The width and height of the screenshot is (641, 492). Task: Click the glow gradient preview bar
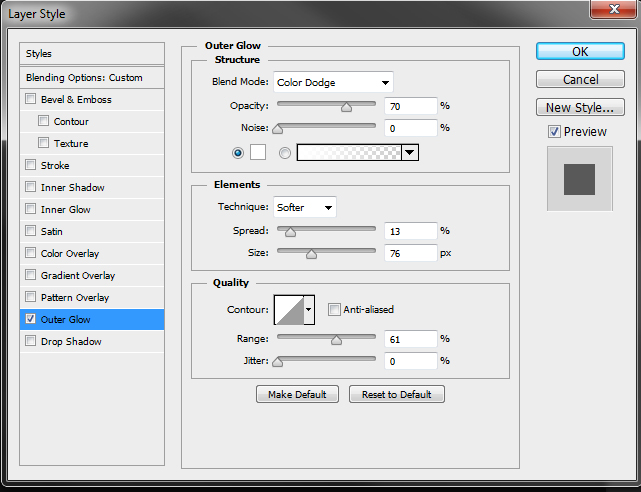349,152
